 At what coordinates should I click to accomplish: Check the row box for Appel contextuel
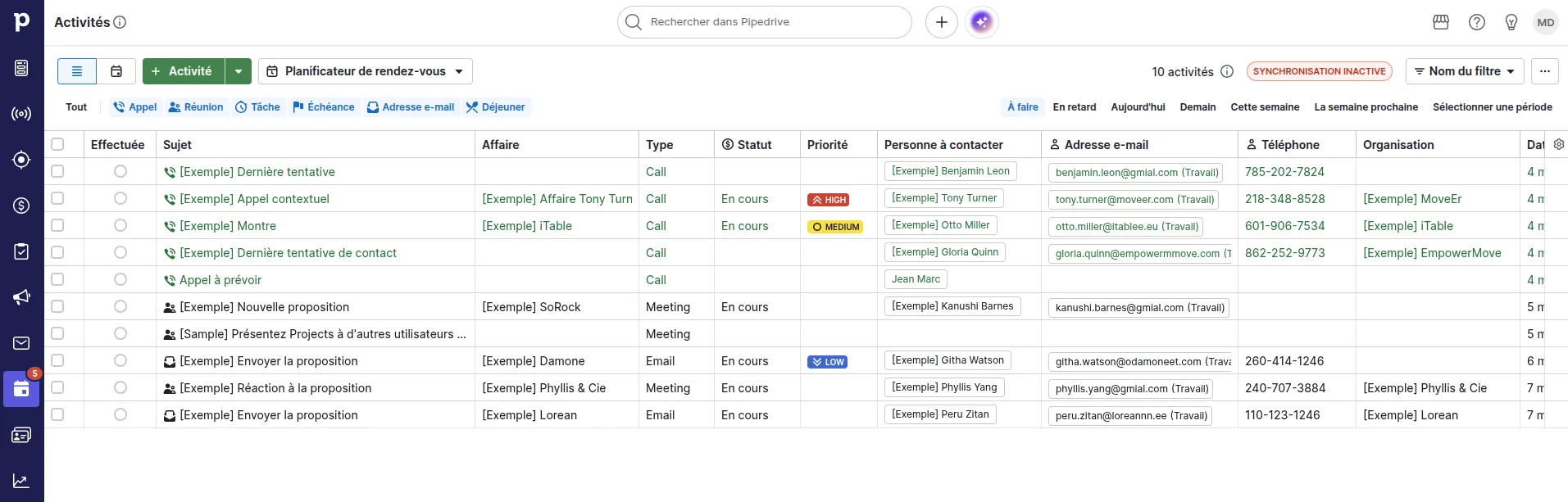[57, 198]
